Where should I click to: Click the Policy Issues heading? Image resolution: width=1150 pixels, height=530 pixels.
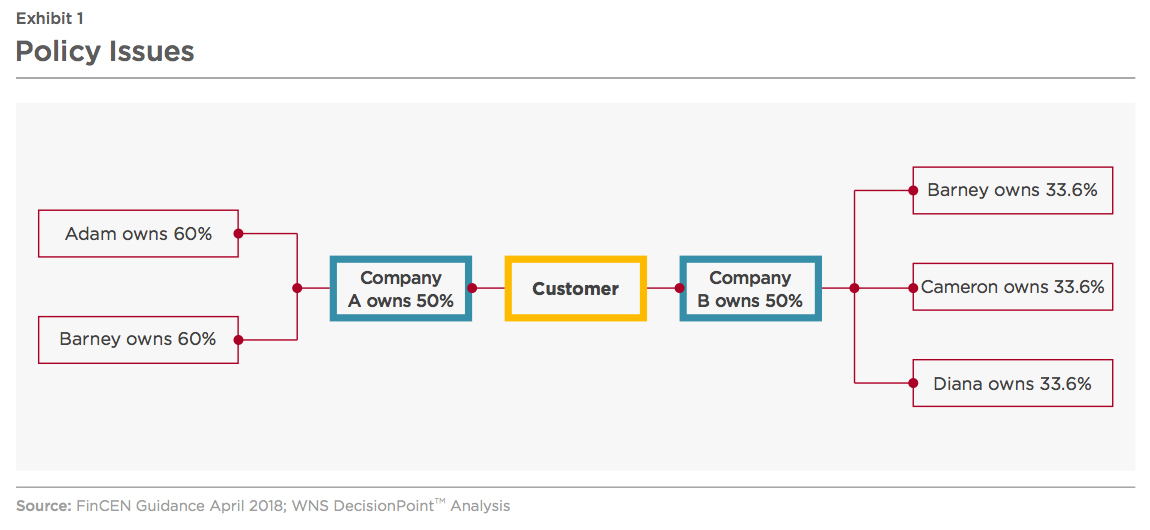click(105, 51)
